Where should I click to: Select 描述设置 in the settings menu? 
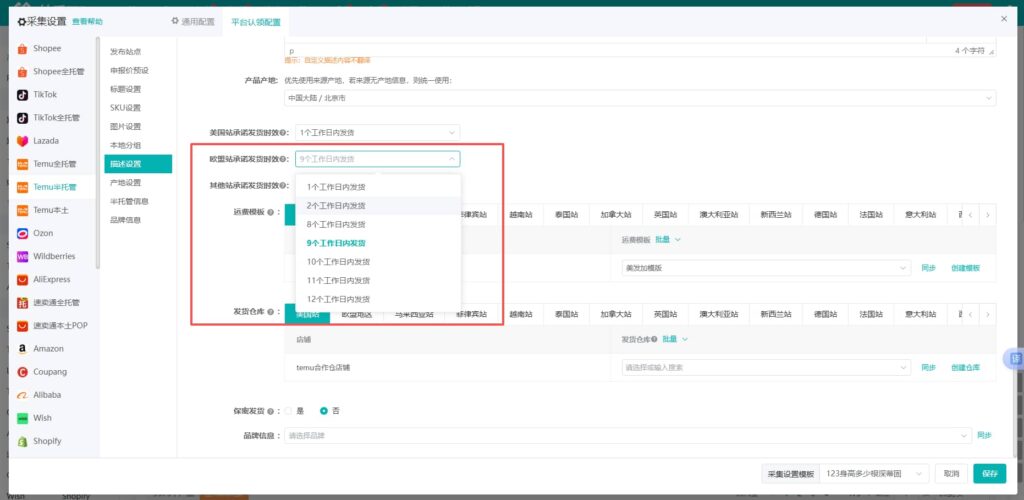tap(126, 164)
